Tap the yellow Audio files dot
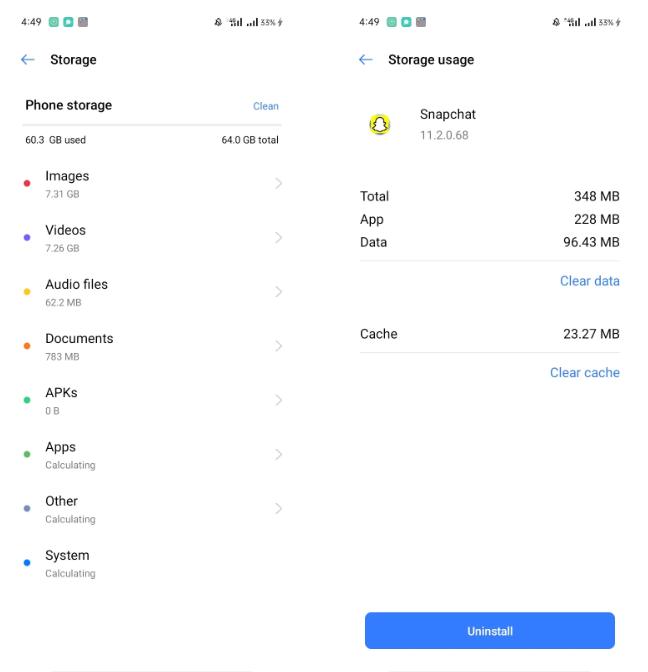 click(x=27, y=292)
